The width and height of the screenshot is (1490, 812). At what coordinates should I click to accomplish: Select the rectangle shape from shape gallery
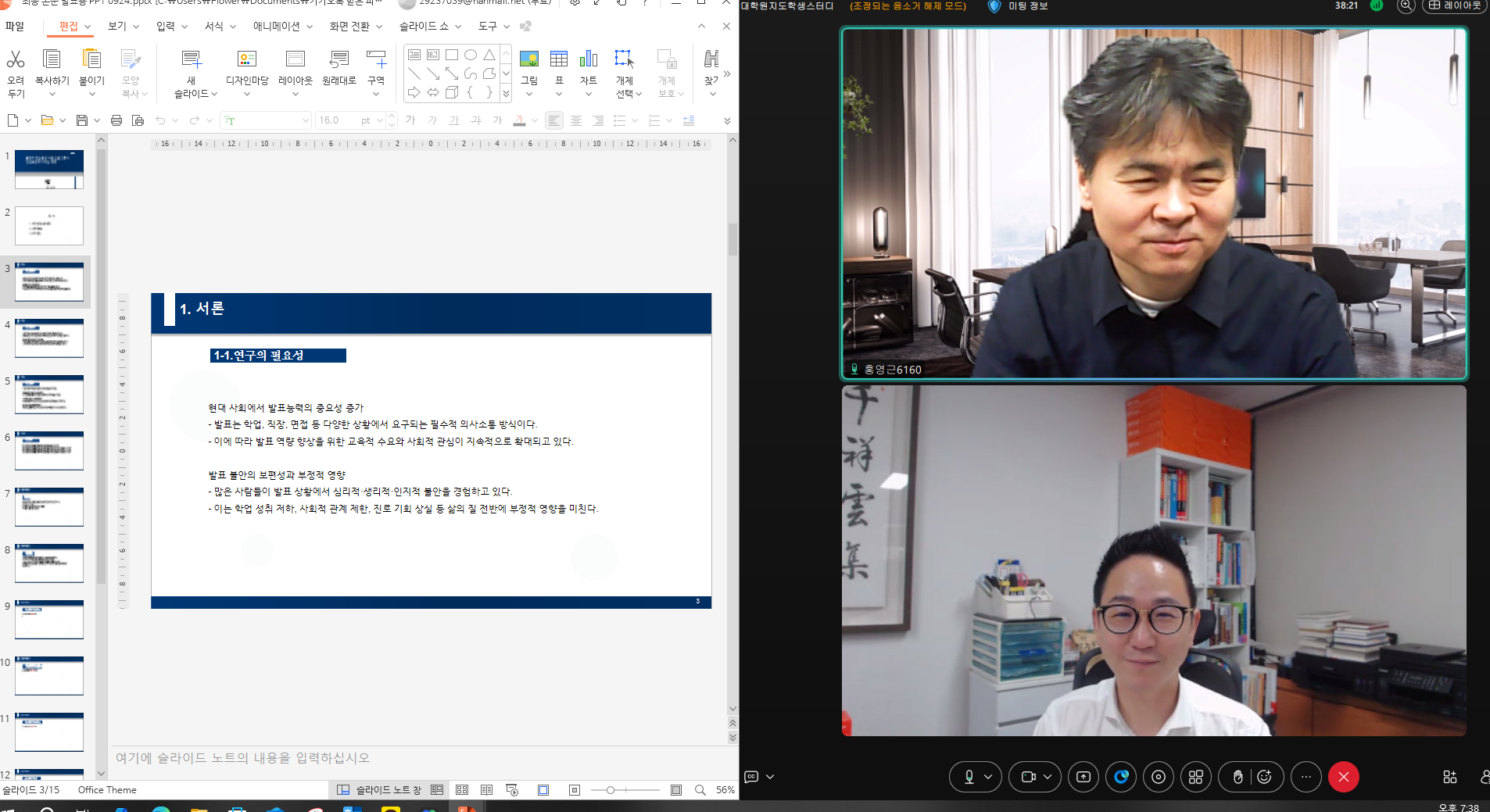452,55
